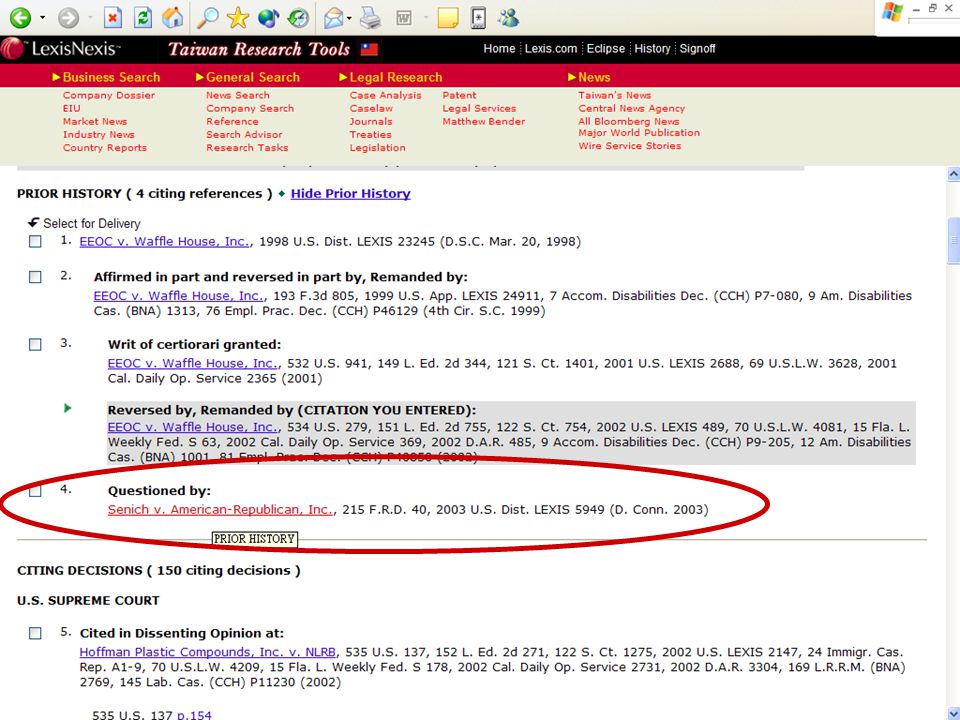
Task: Click the Mail envelope icon
Action: click(334, 18)
